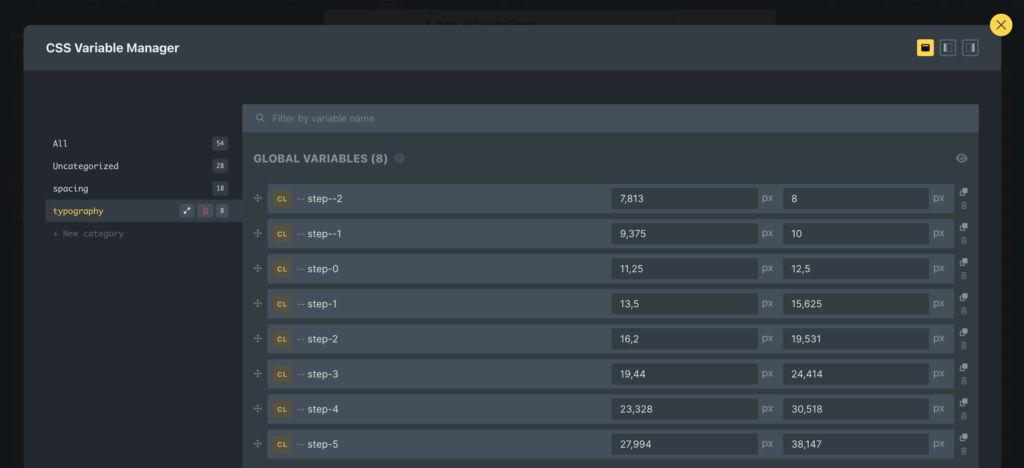The width and height of the screenshot is (1024, 468).
Task: Edit the 19,531 value field
Action: 856,339
